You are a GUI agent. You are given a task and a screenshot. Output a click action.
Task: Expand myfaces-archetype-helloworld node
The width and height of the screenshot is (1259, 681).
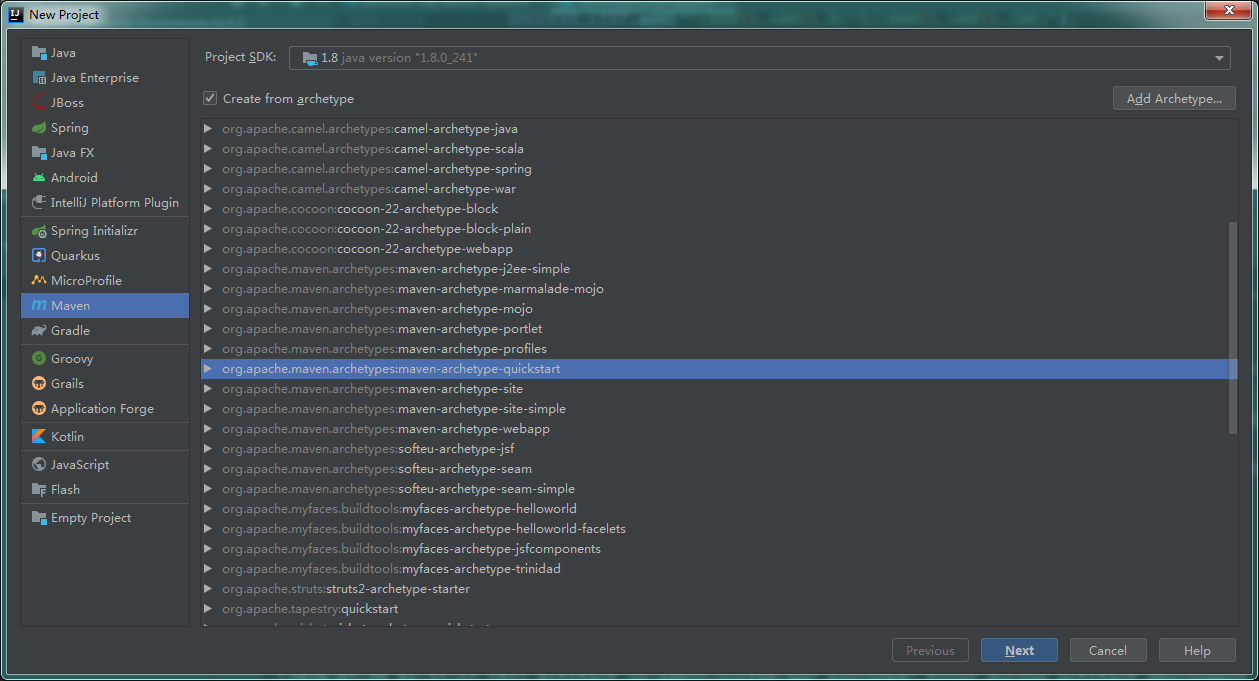208,509
